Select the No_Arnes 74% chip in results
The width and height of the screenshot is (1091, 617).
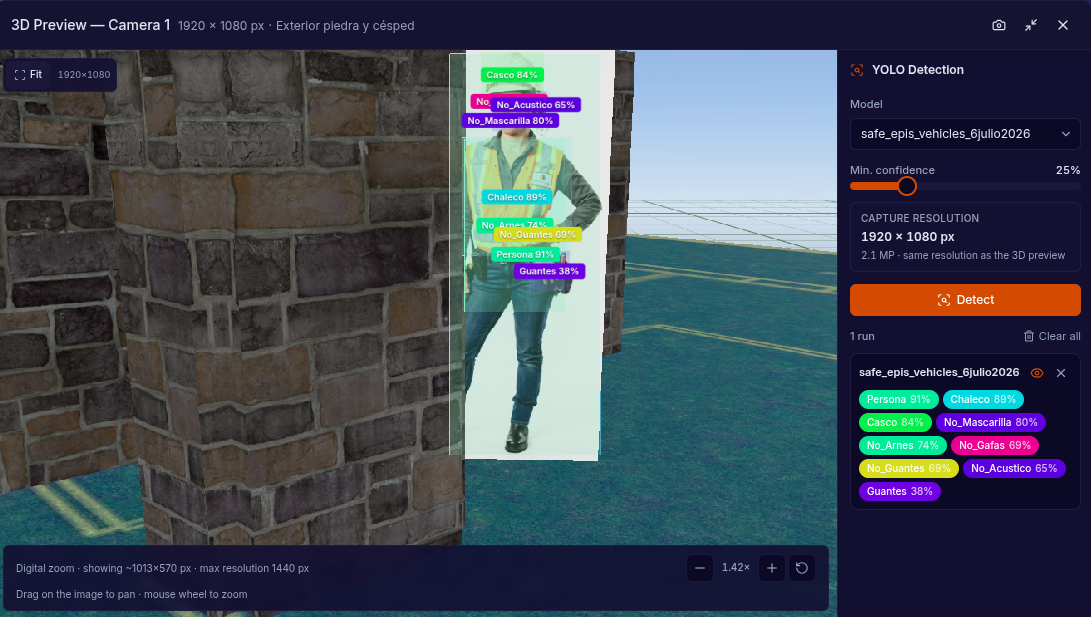pos(902,445)
